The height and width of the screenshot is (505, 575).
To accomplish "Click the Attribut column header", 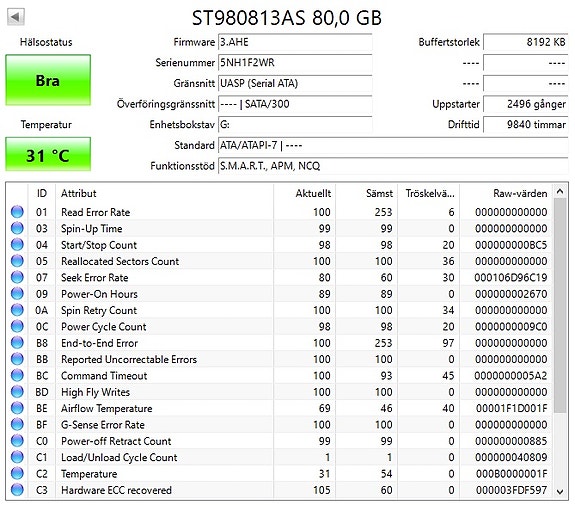I will [x=164, y=193].
